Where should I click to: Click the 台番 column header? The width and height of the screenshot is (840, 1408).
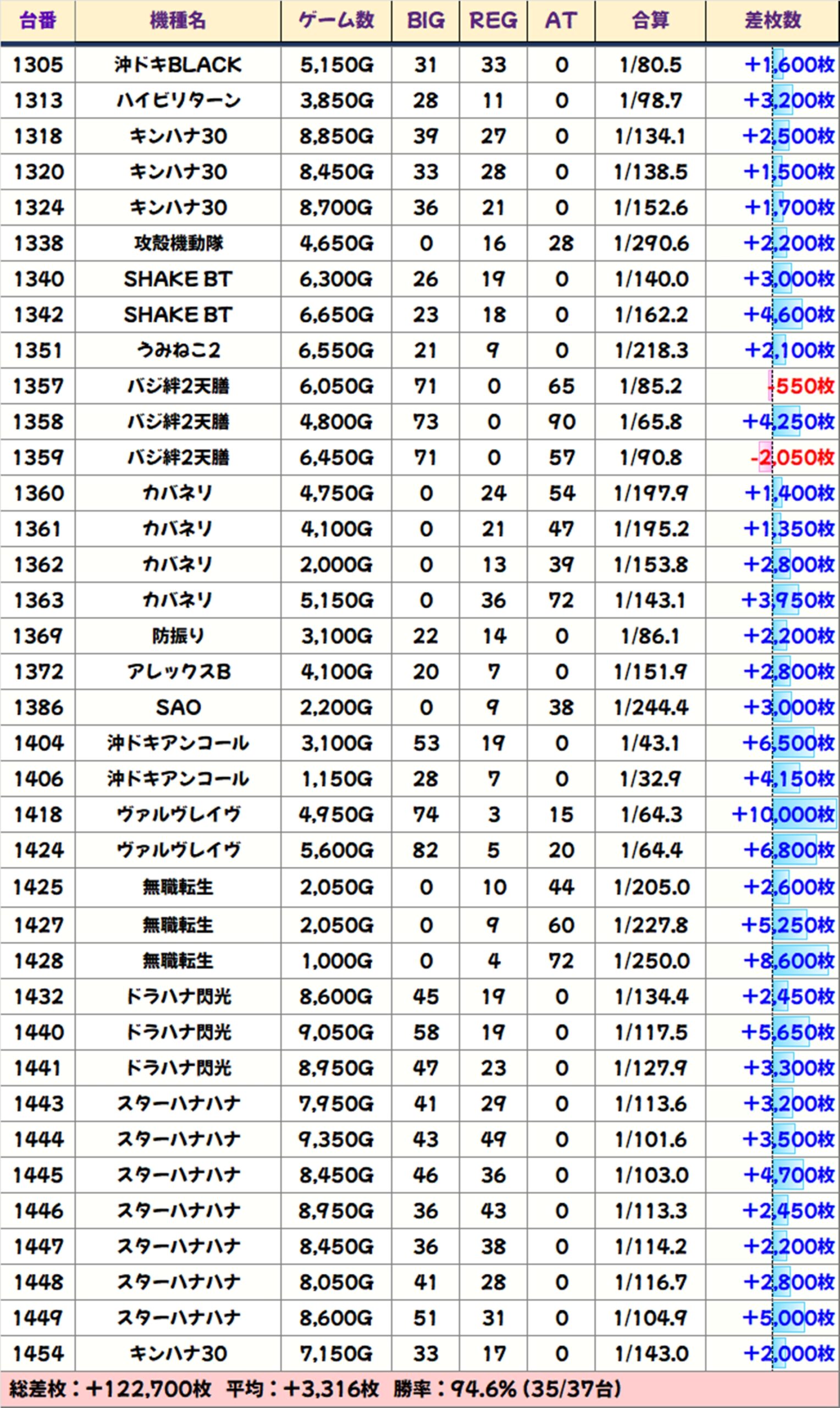tap(37, 21)
